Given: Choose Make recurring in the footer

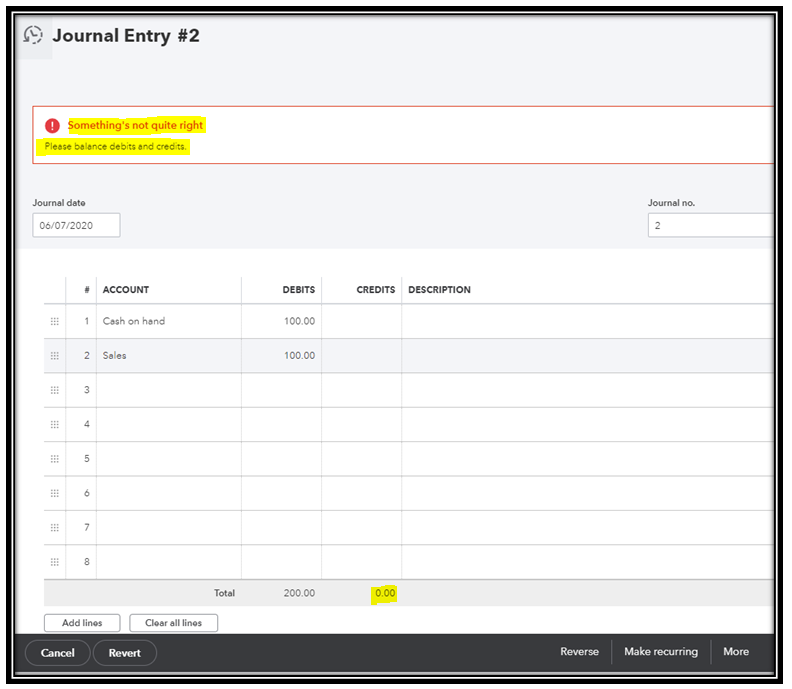Looking at the screenshot, I should click(x=661, y=652).
